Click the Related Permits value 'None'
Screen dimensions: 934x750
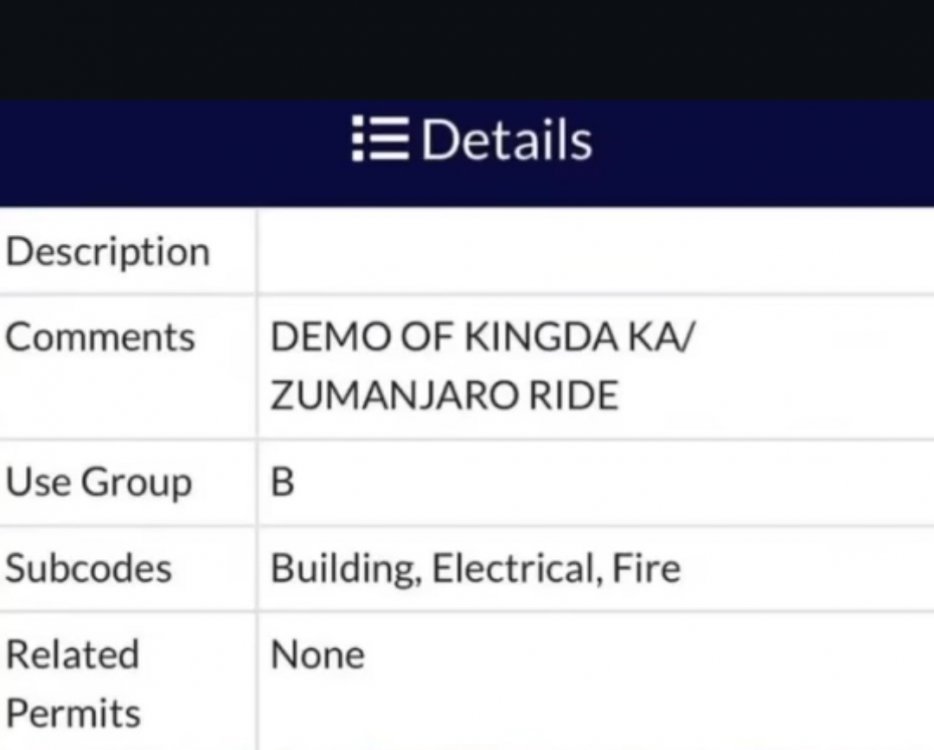[x=317, y=656]
